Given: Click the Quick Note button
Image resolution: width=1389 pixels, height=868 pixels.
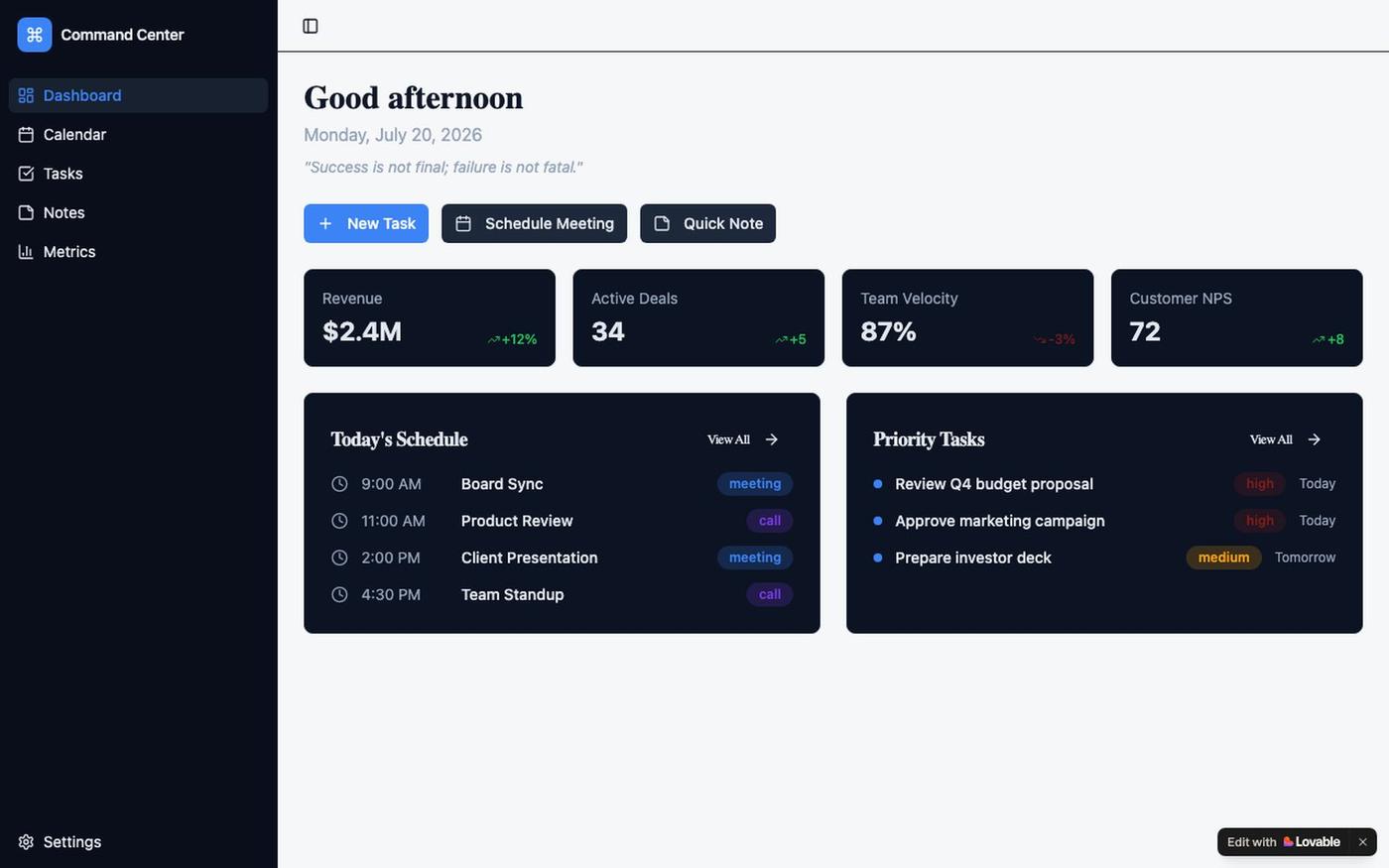Looking at the screenshot, I should (x=707, y=223).
